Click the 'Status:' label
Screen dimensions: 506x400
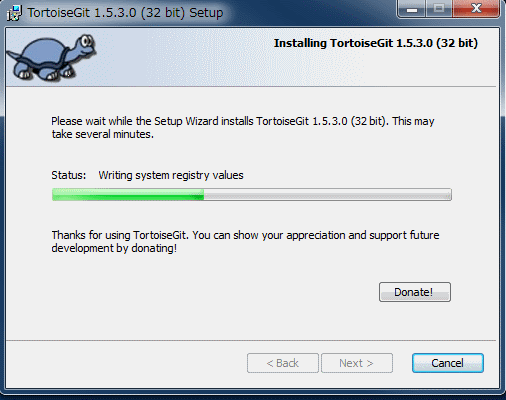(x=69, y=175)
